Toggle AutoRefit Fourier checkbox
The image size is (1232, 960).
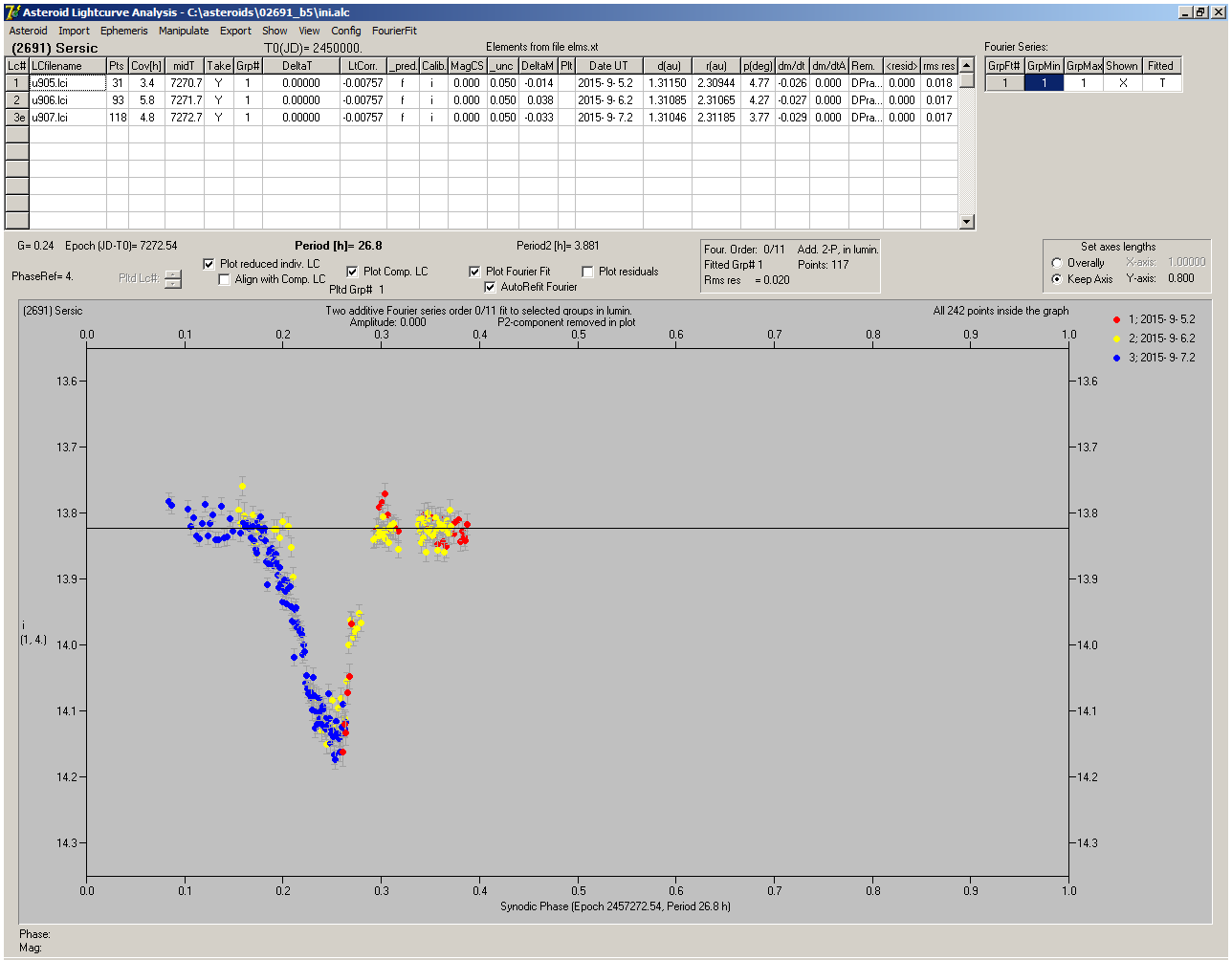(491, 287)
